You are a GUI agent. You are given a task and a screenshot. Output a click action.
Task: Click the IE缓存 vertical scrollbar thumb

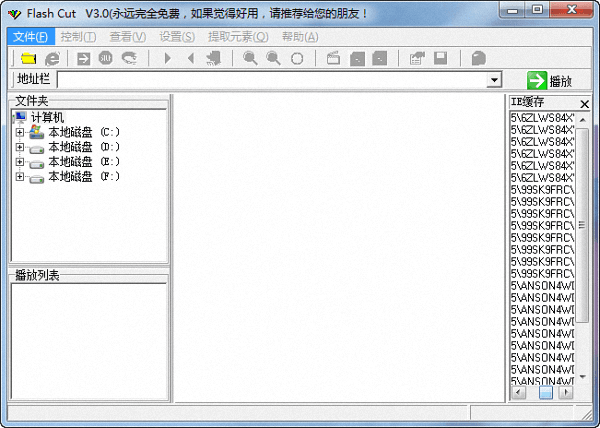pos(582,225)
